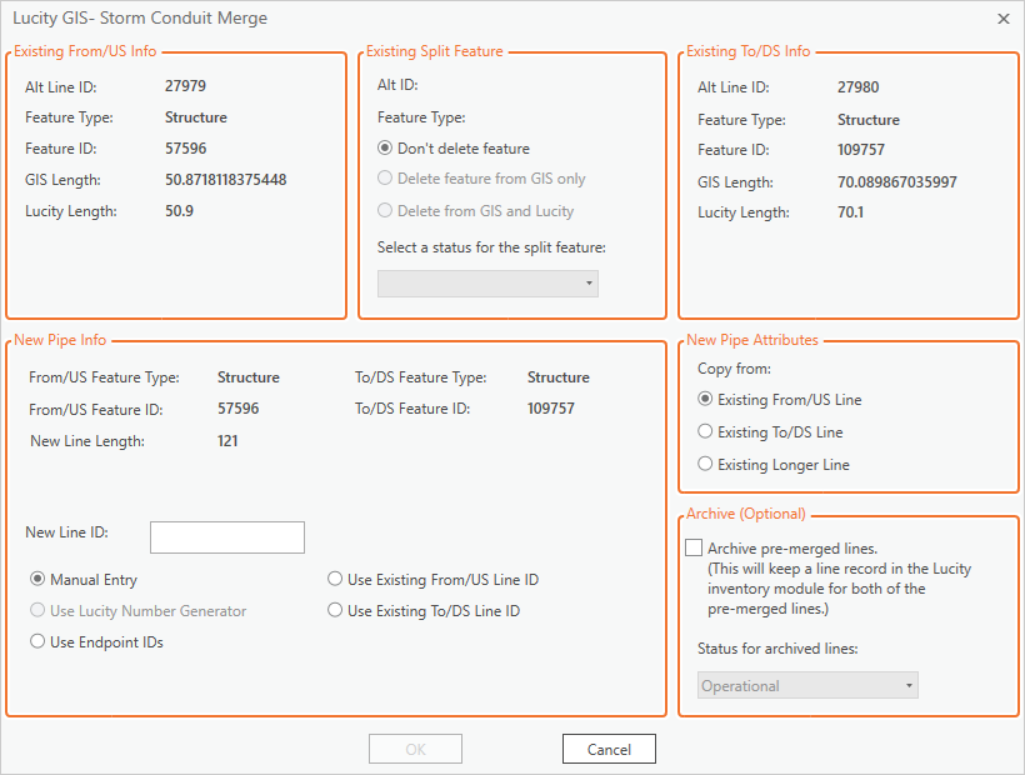1025x775 pixels.
Task: Click the 'Copy from:' label
Action: pyautogui.click(x=734, y=369)
